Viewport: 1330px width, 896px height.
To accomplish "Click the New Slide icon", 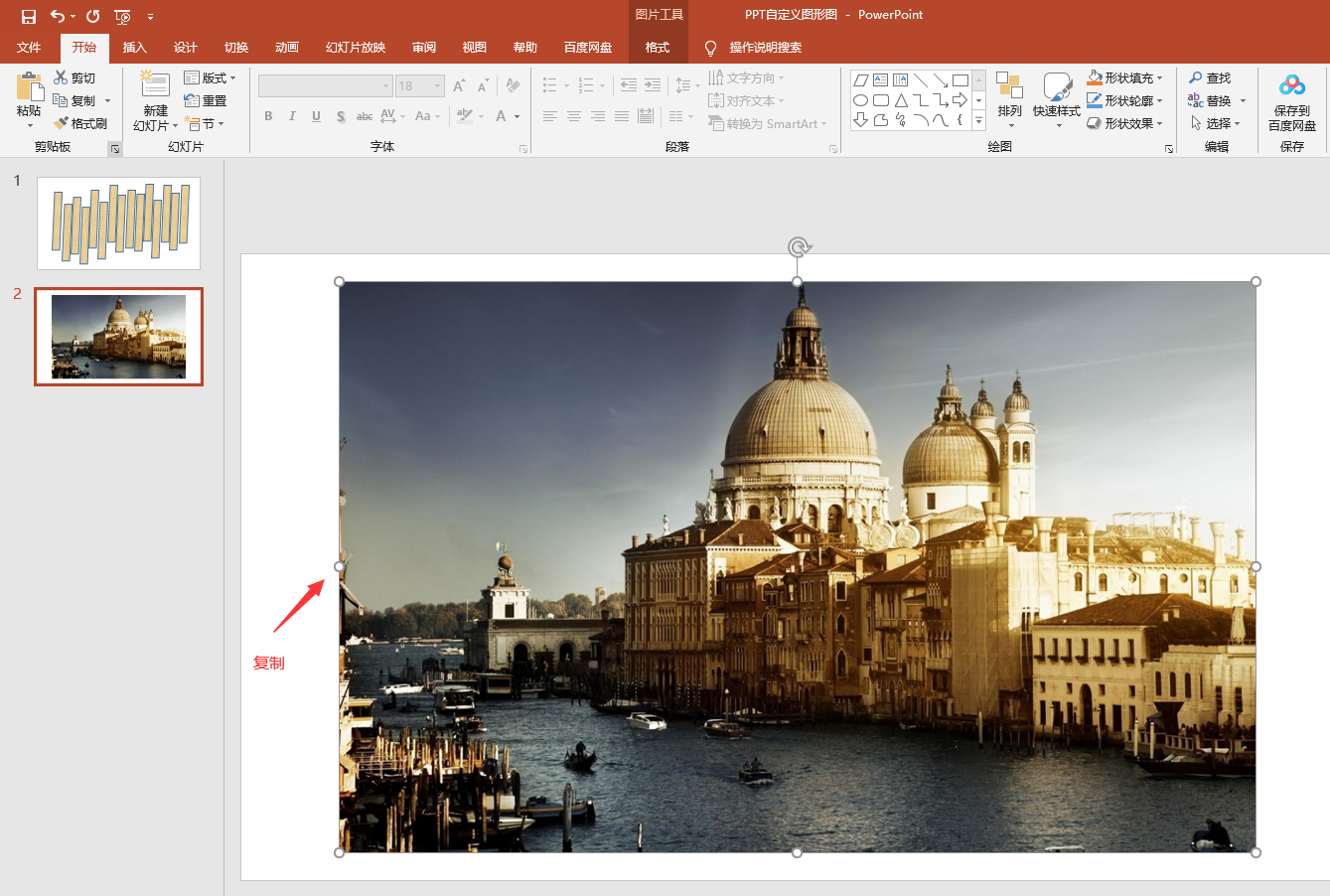I will tap(155, 85).
